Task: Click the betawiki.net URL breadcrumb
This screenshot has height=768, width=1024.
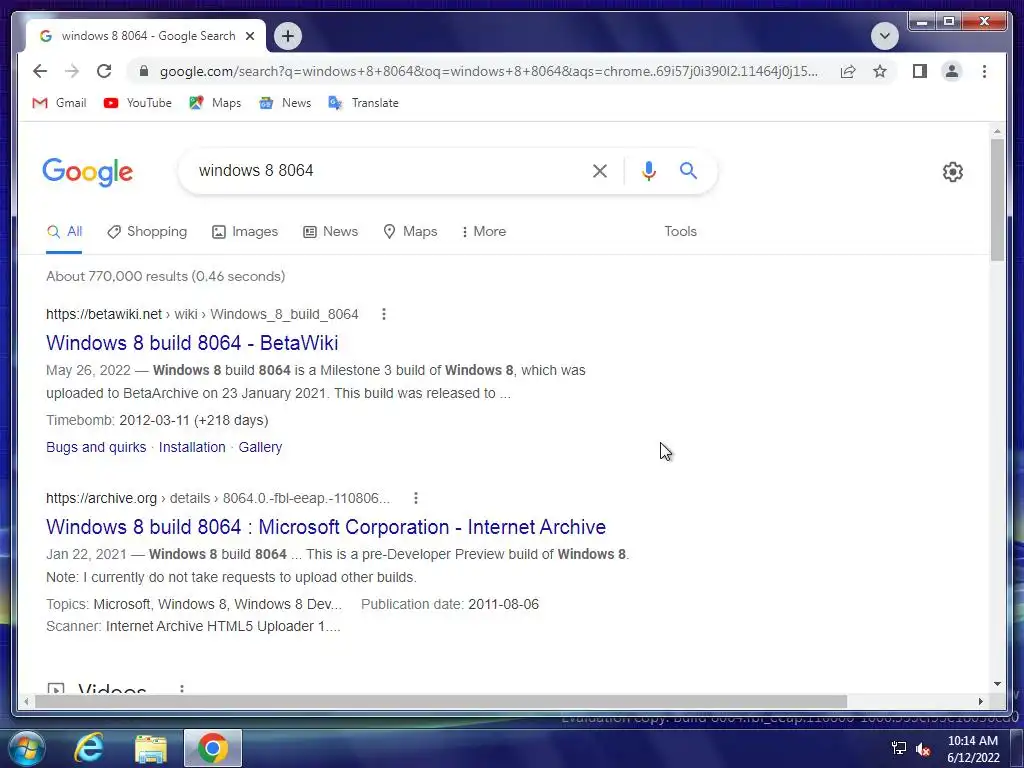Action: [202, 314]
